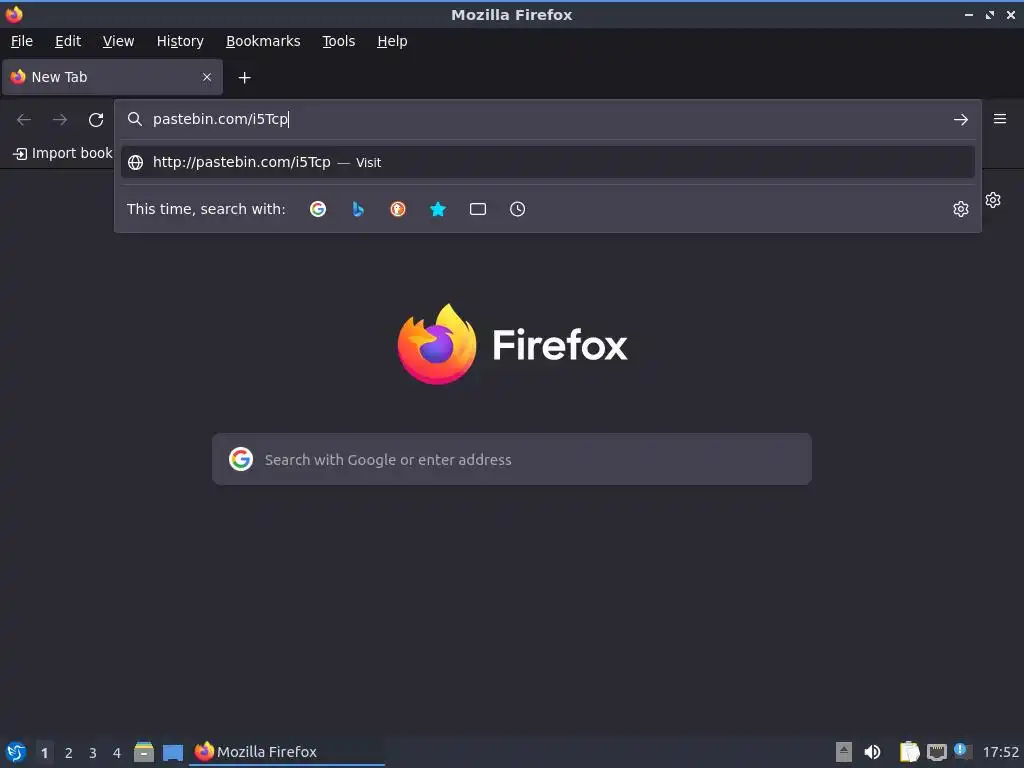This screenshot has width=1024, height=768.
Task: Focus the Search with Google page box
Action: click(512, 459)
